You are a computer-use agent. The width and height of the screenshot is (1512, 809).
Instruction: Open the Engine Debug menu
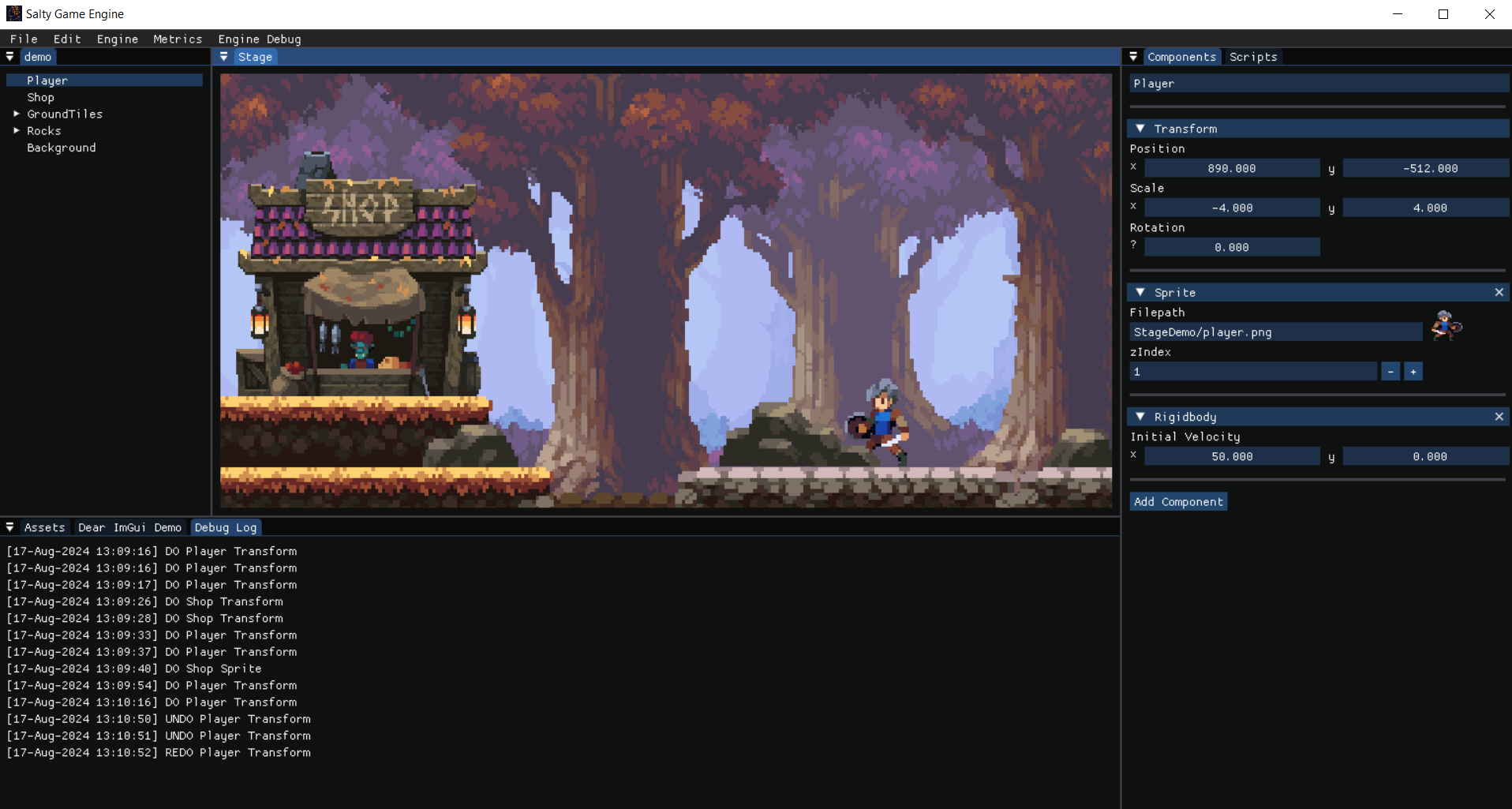260,39
